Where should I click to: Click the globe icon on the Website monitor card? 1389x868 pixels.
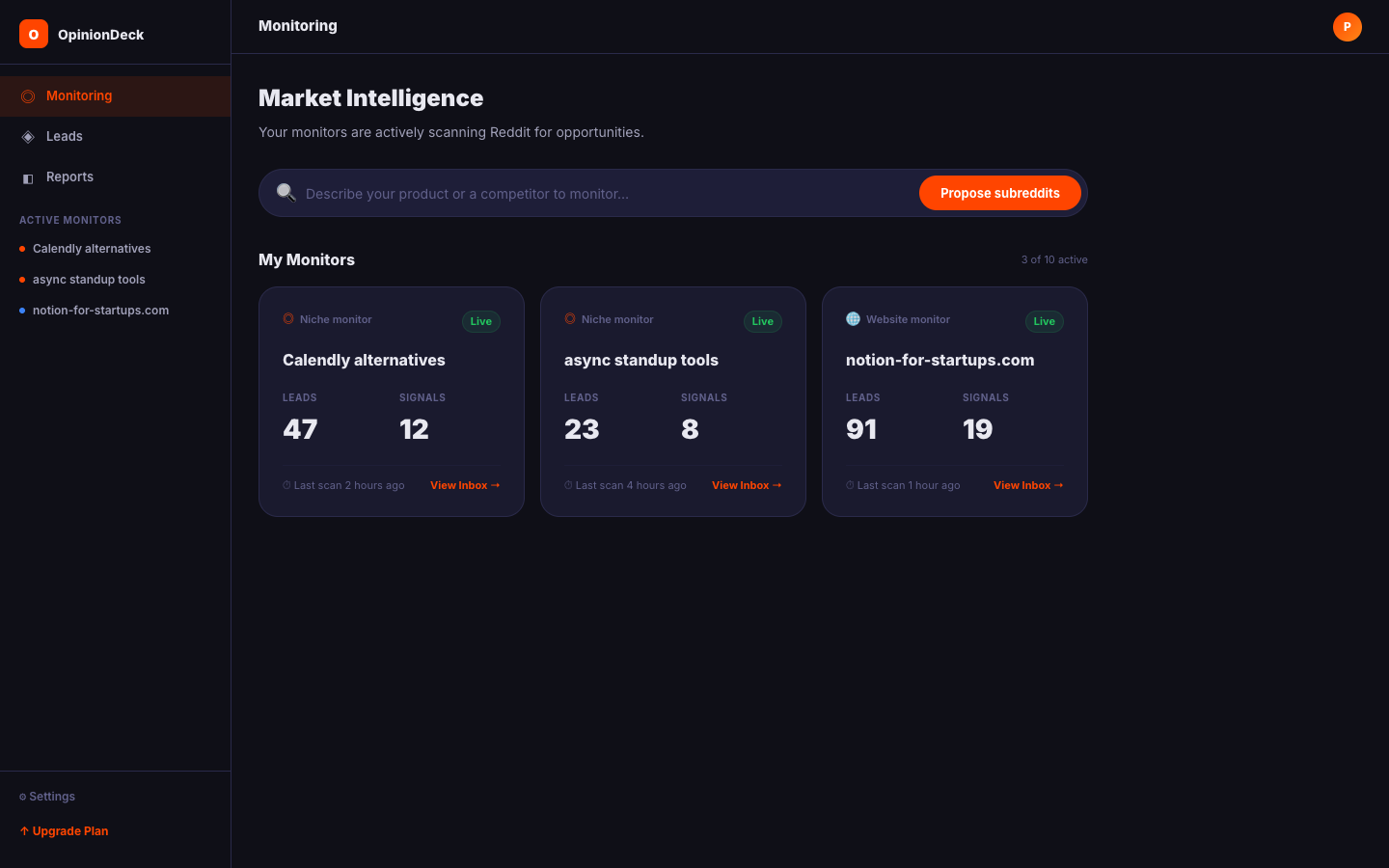(x=852, y=317)
